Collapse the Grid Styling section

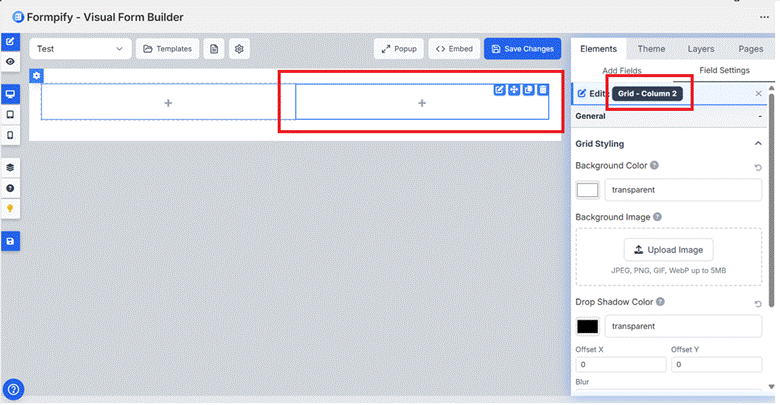pyautogui.click(x=757, y=144)
